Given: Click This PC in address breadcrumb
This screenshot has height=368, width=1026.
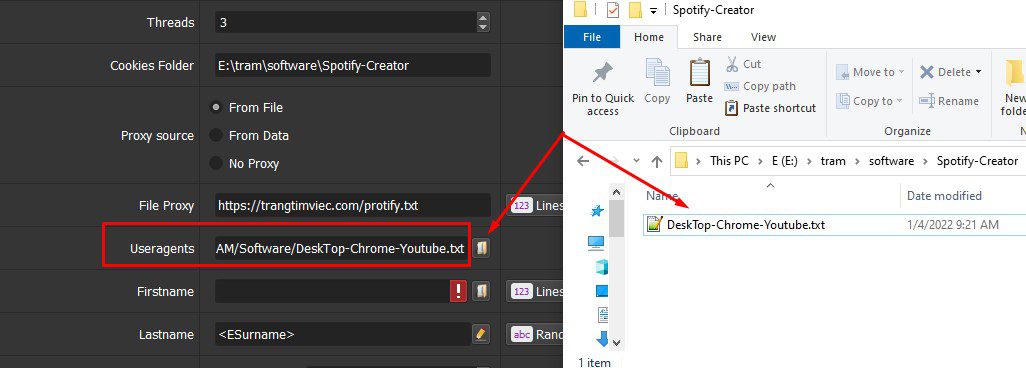Looking at the screenshot, I should coord(729,161).
